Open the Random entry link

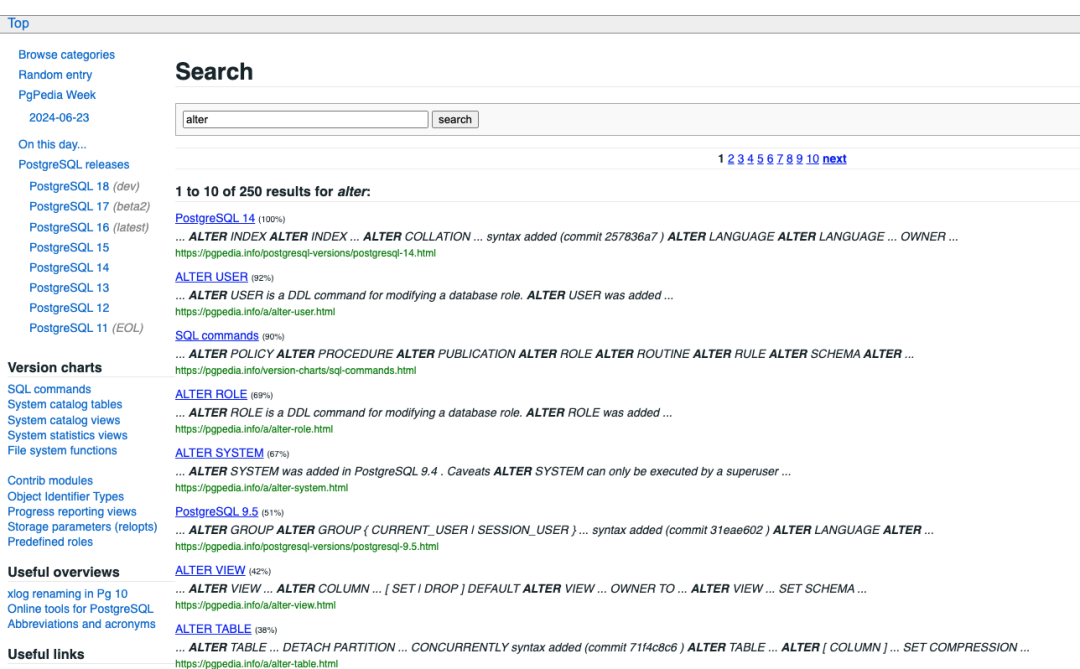coord(55,74)
